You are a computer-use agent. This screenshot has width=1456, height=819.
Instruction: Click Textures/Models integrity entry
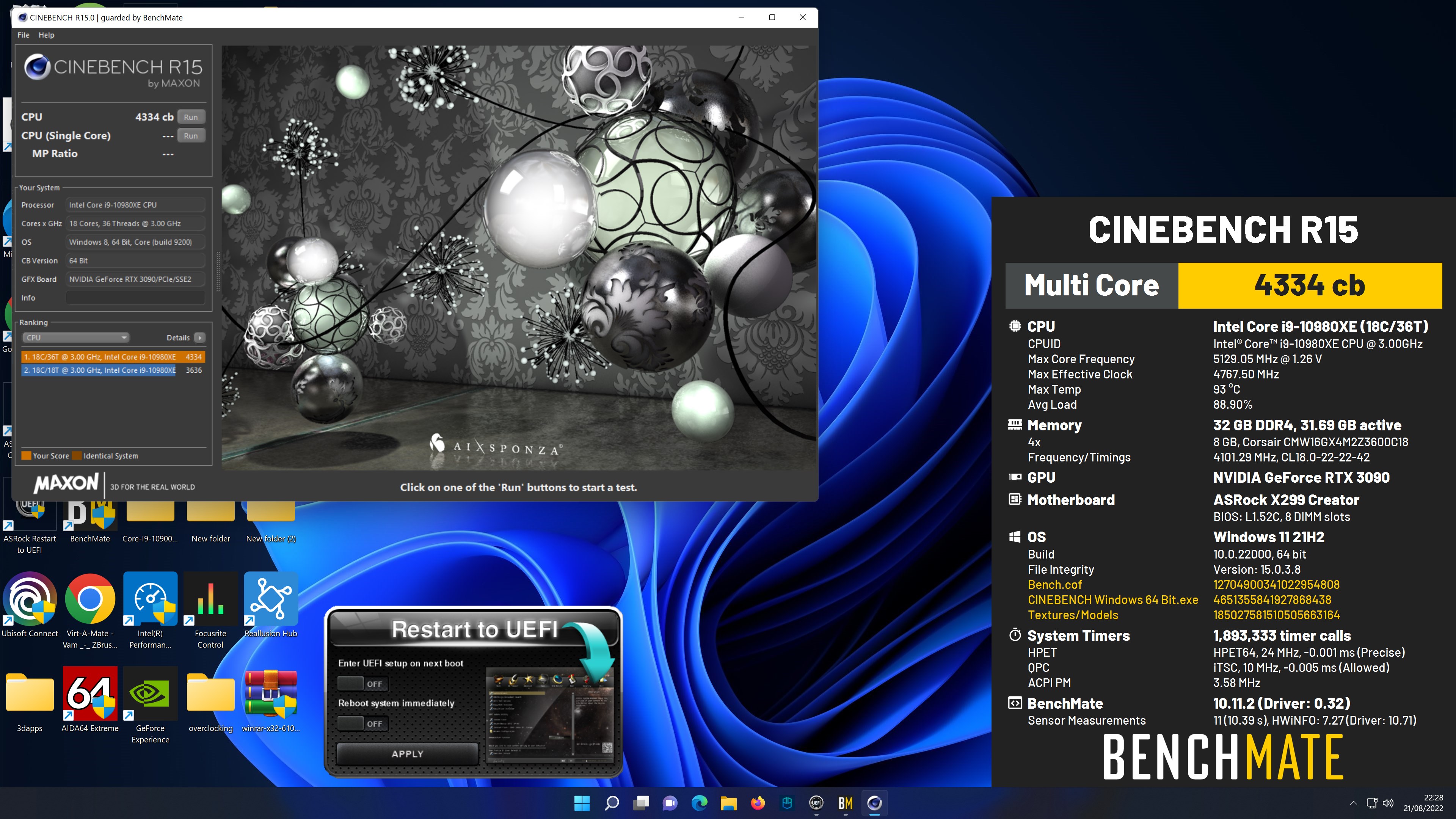pyautogui.click(x=1073, y=615)
